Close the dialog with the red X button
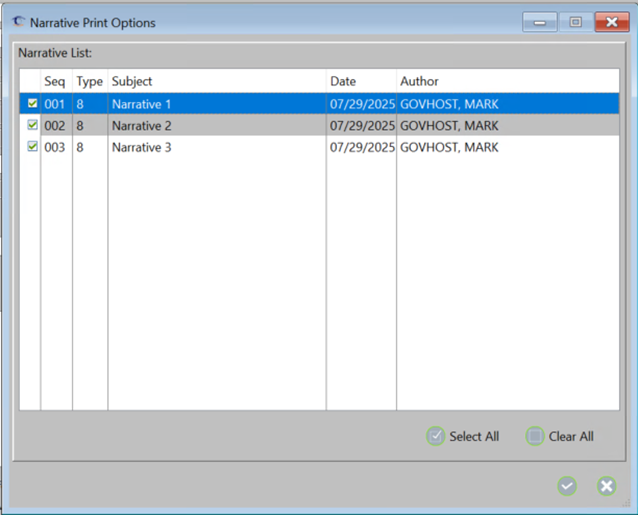 (611, 22)
